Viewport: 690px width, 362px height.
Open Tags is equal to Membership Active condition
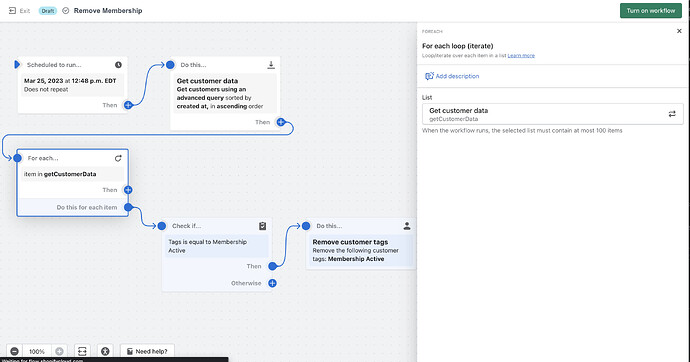(x=217, y=246)
